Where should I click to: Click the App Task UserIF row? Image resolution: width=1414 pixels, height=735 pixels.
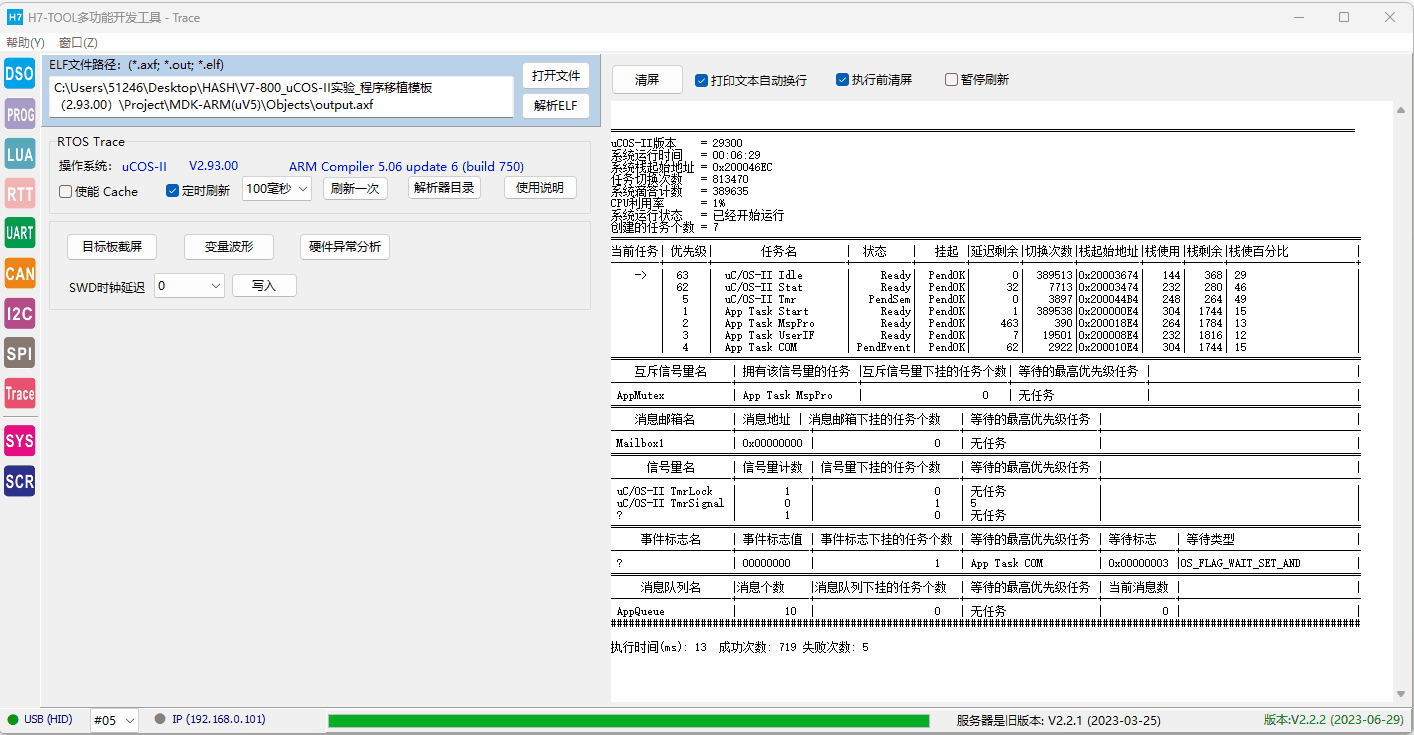coord(985,335)
